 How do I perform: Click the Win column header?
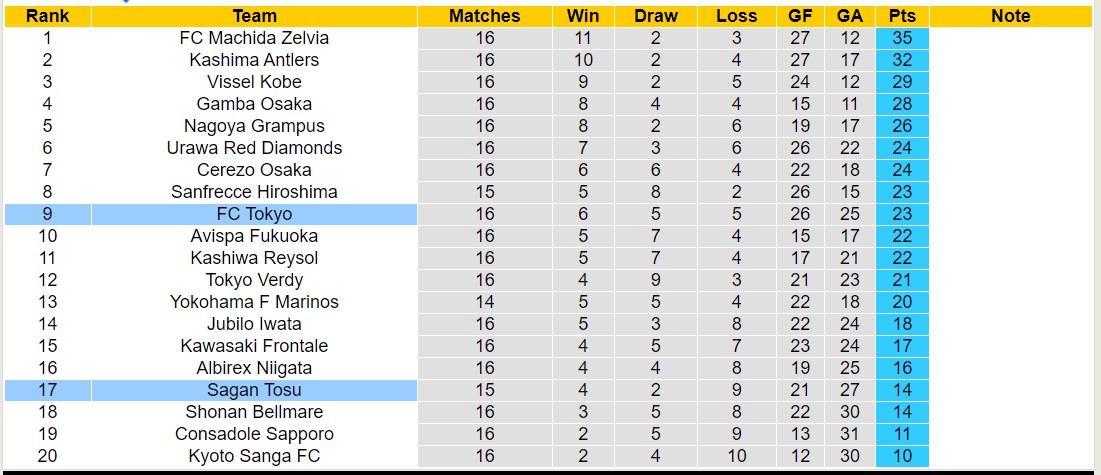pyautogui.click(x=583, y=16)
